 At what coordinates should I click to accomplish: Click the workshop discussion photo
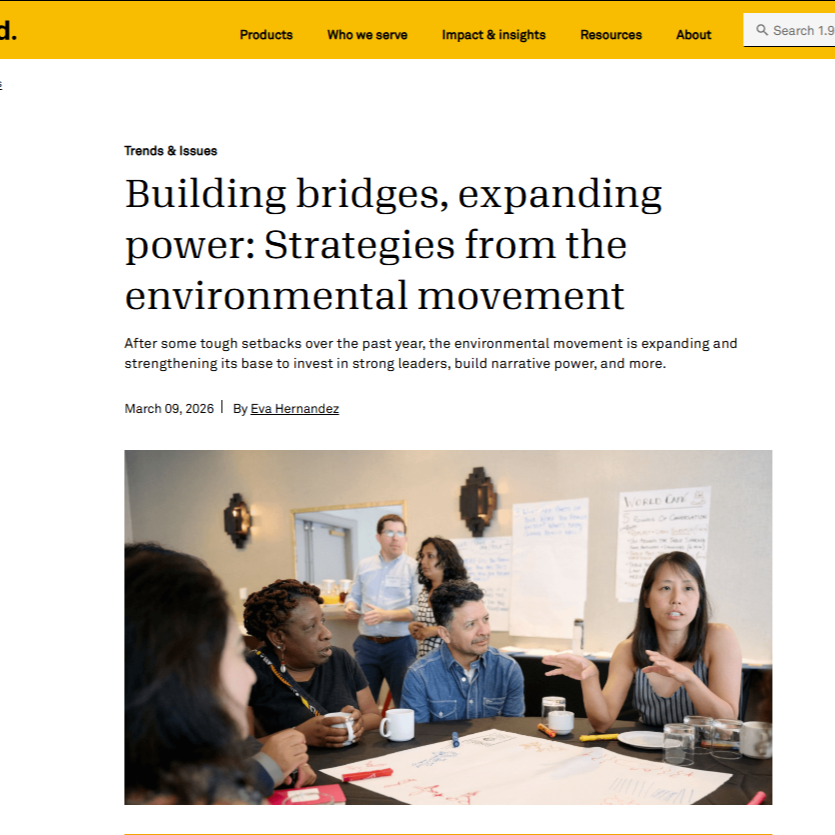[447, 627]
